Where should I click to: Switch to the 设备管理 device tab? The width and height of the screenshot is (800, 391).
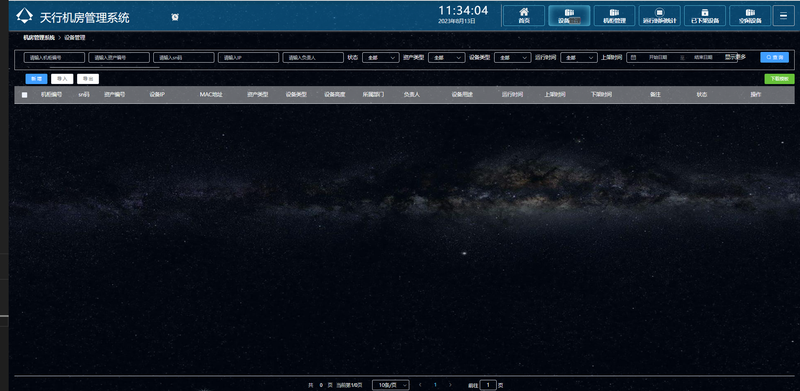569,15
